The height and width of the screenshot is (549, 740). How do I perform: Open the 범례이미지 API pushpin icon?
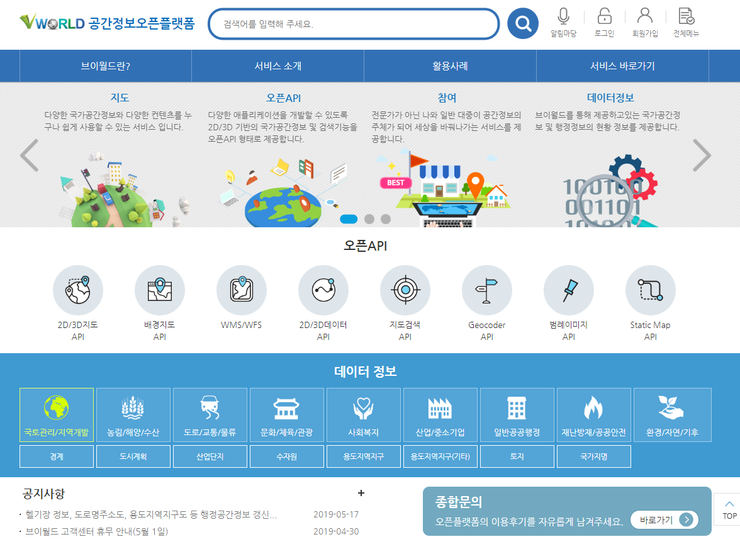point(569,290)
